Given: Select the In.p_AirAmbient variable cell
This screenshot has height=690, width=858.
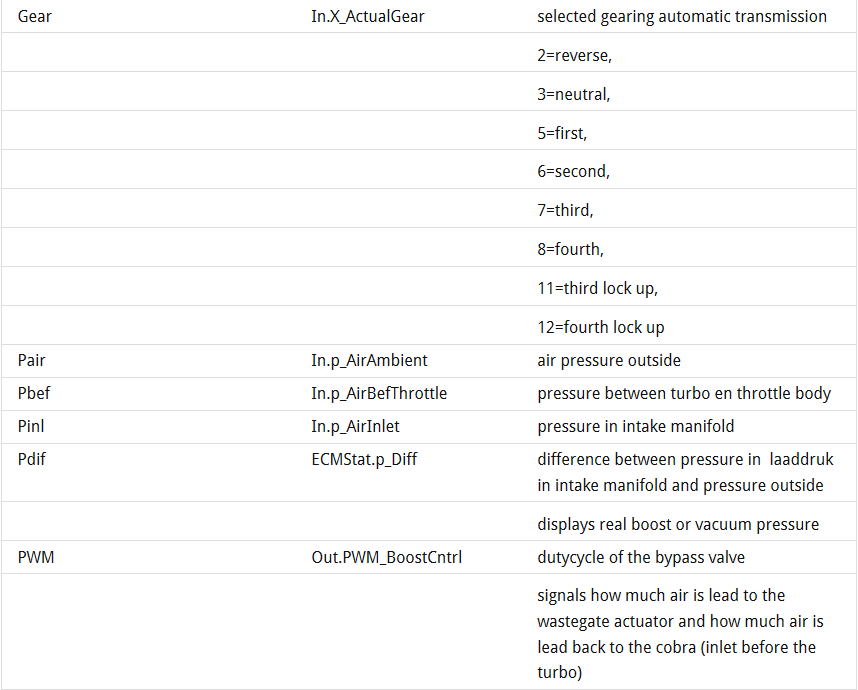Looking at the screenshot, I should 369,360.
